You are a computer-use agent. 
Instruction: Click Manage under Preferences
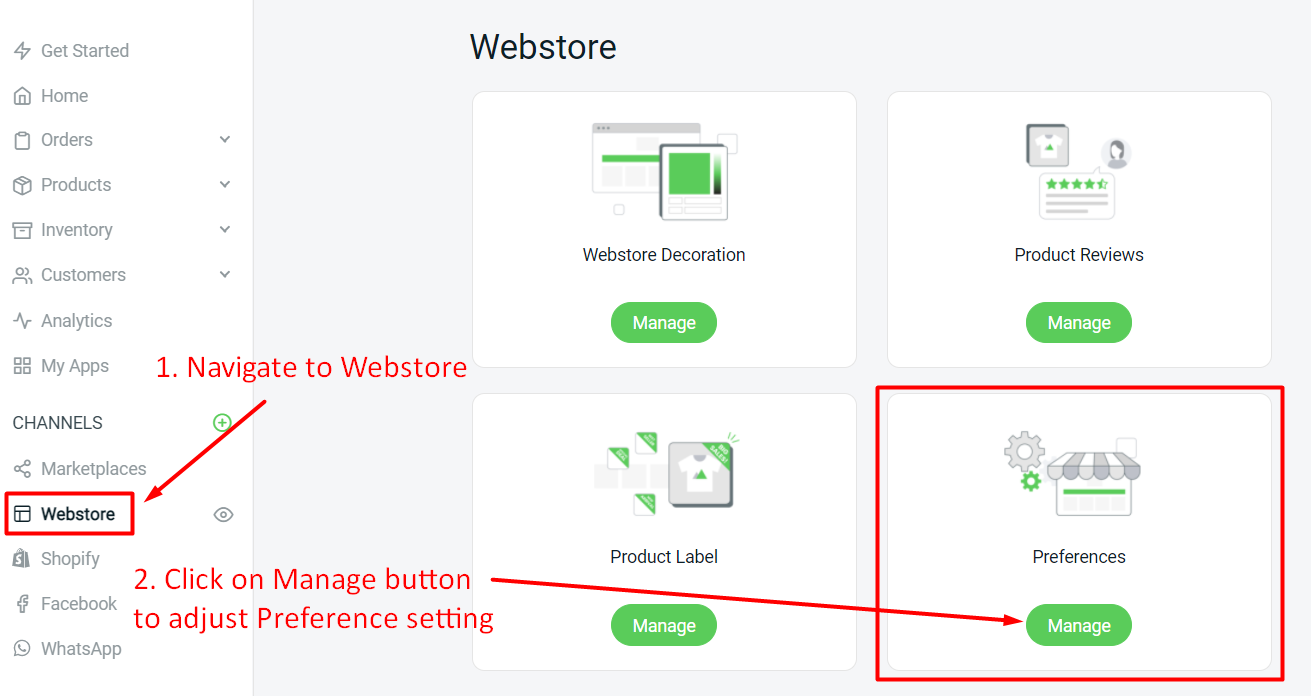[x=1078, y=625]
